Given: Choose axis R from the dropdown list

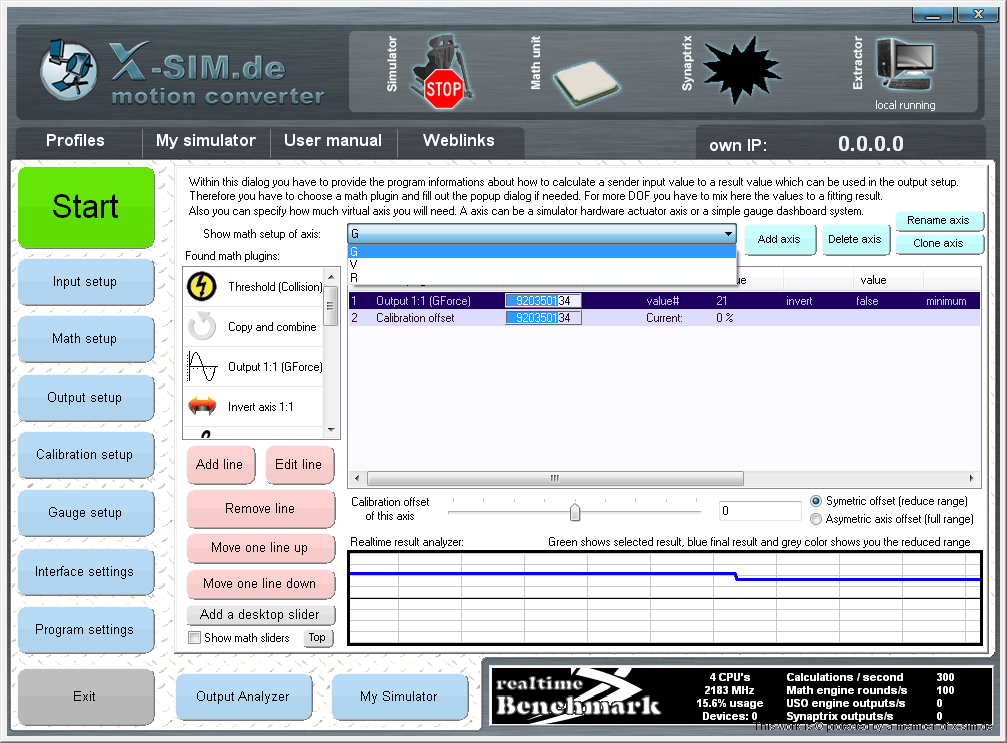Looking at the screenshot, I should pyautogui.click(x=354, y=277).
